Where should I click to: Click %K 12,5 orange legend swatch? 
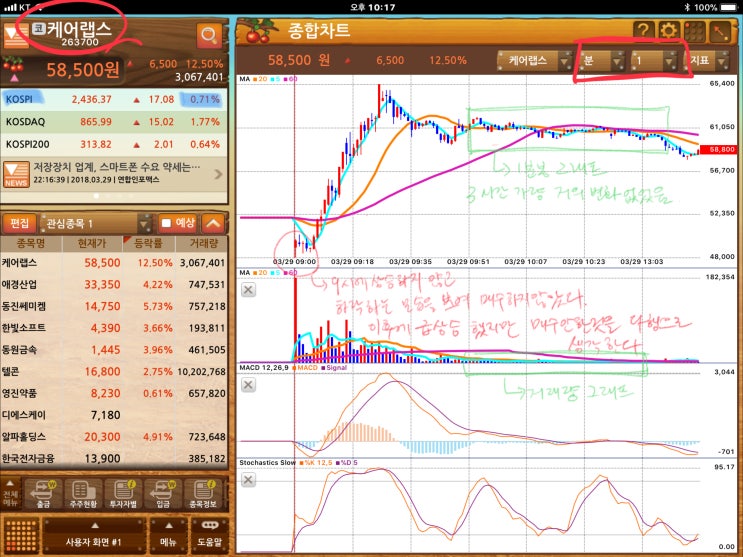click(301, 463)
